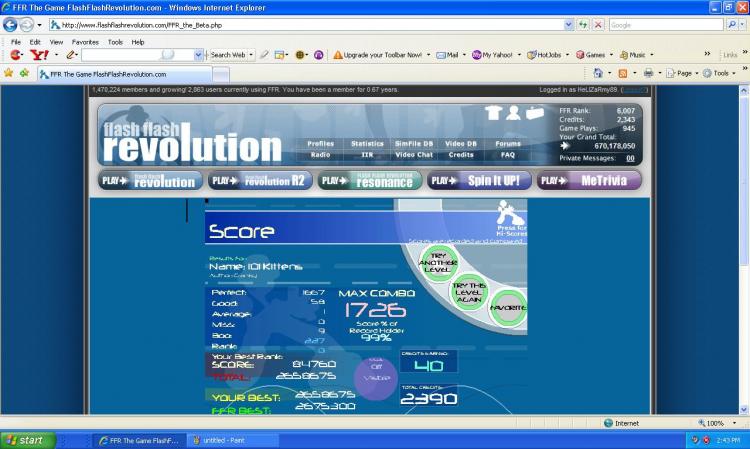Open the recent pages dropdown beside Forward

click(x=39, y=25)
